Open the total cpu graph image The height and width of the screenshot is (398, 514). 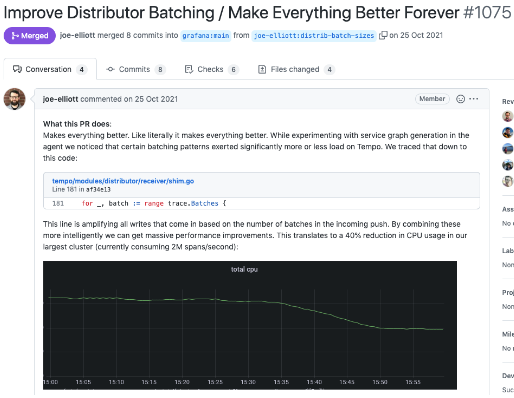tap(250, 325)
